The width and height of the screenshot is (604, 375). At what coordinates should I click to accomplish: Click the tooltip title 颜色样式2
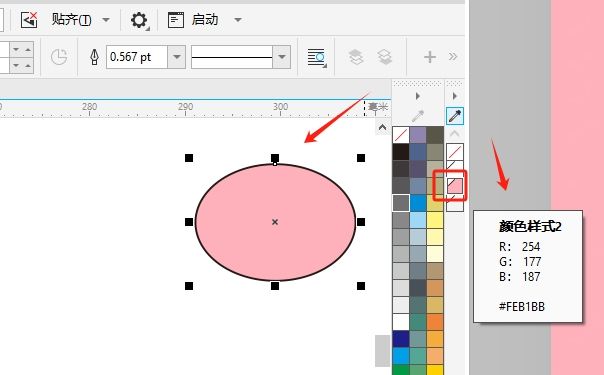click(530, 226)
